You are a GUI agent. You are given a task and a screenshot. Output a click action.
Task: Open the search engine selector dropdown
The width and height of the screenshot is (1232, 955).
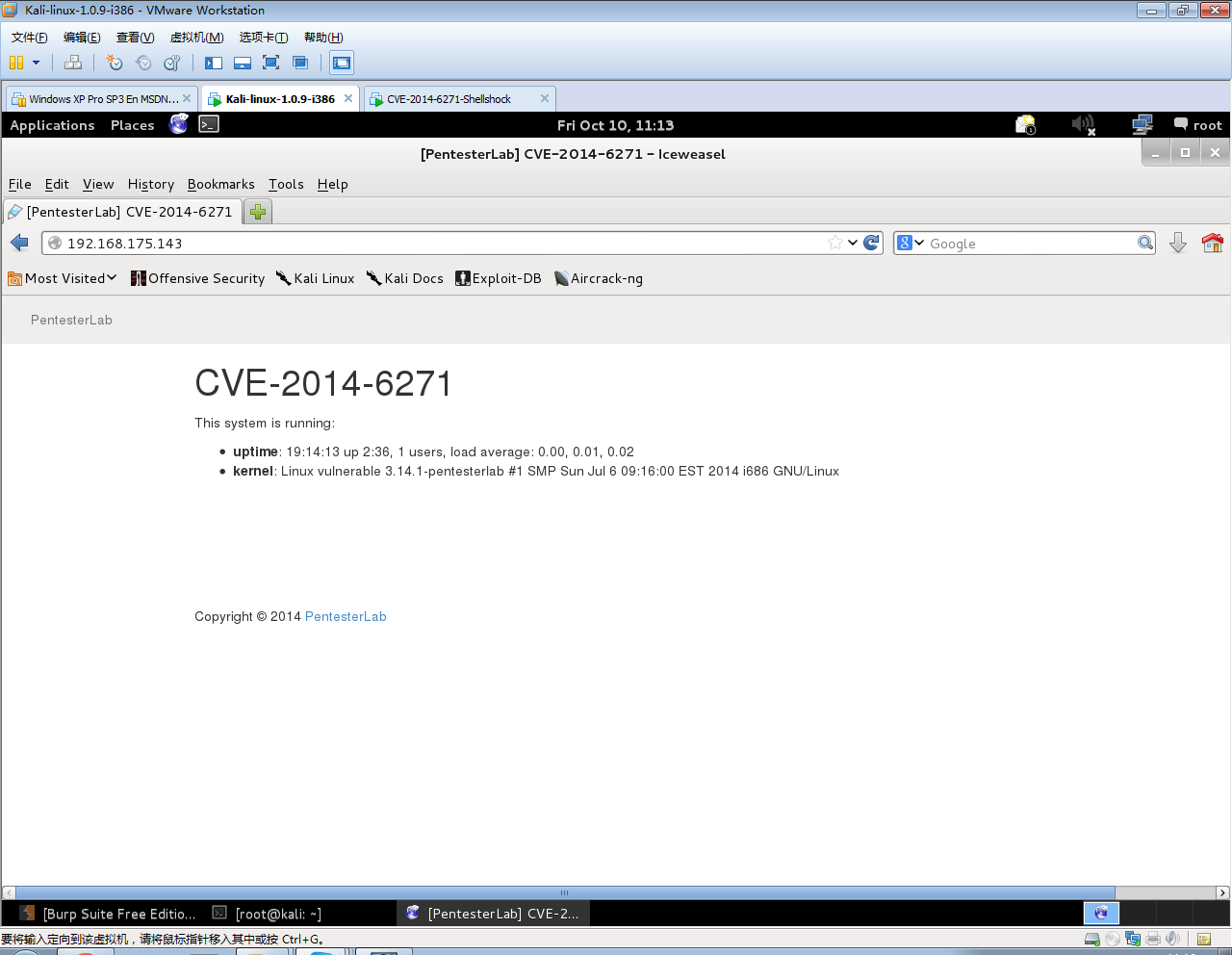pos(911,244)
